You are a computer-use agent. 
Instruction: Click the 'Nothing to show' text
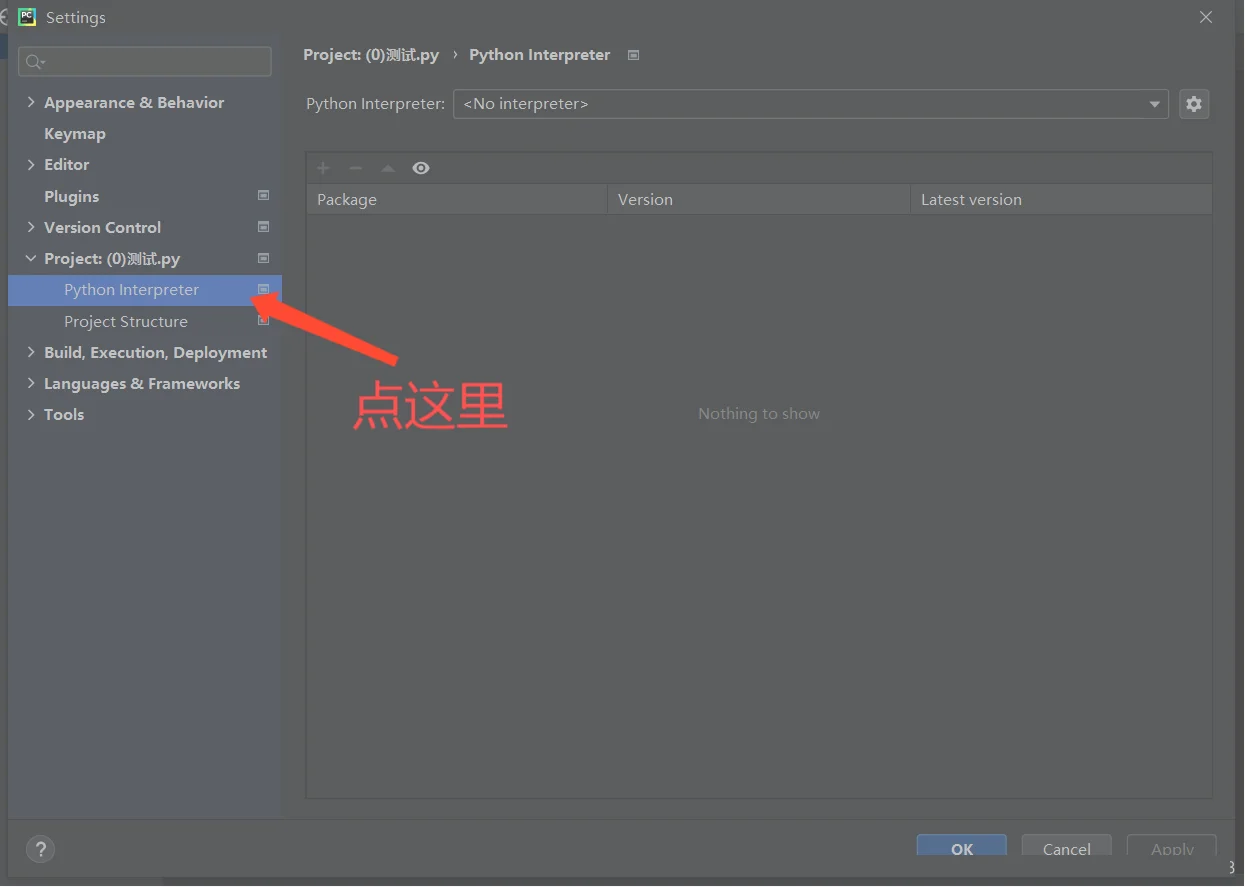pos(759,414)
